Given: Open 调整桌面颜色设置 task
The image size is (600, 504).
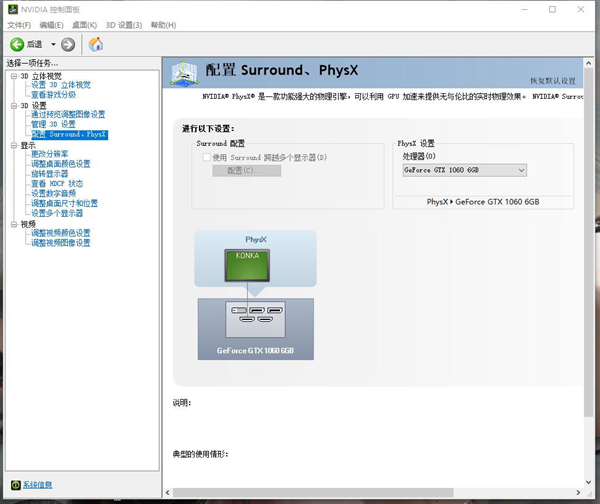Looking at the screenshot, I should [61, 164].
